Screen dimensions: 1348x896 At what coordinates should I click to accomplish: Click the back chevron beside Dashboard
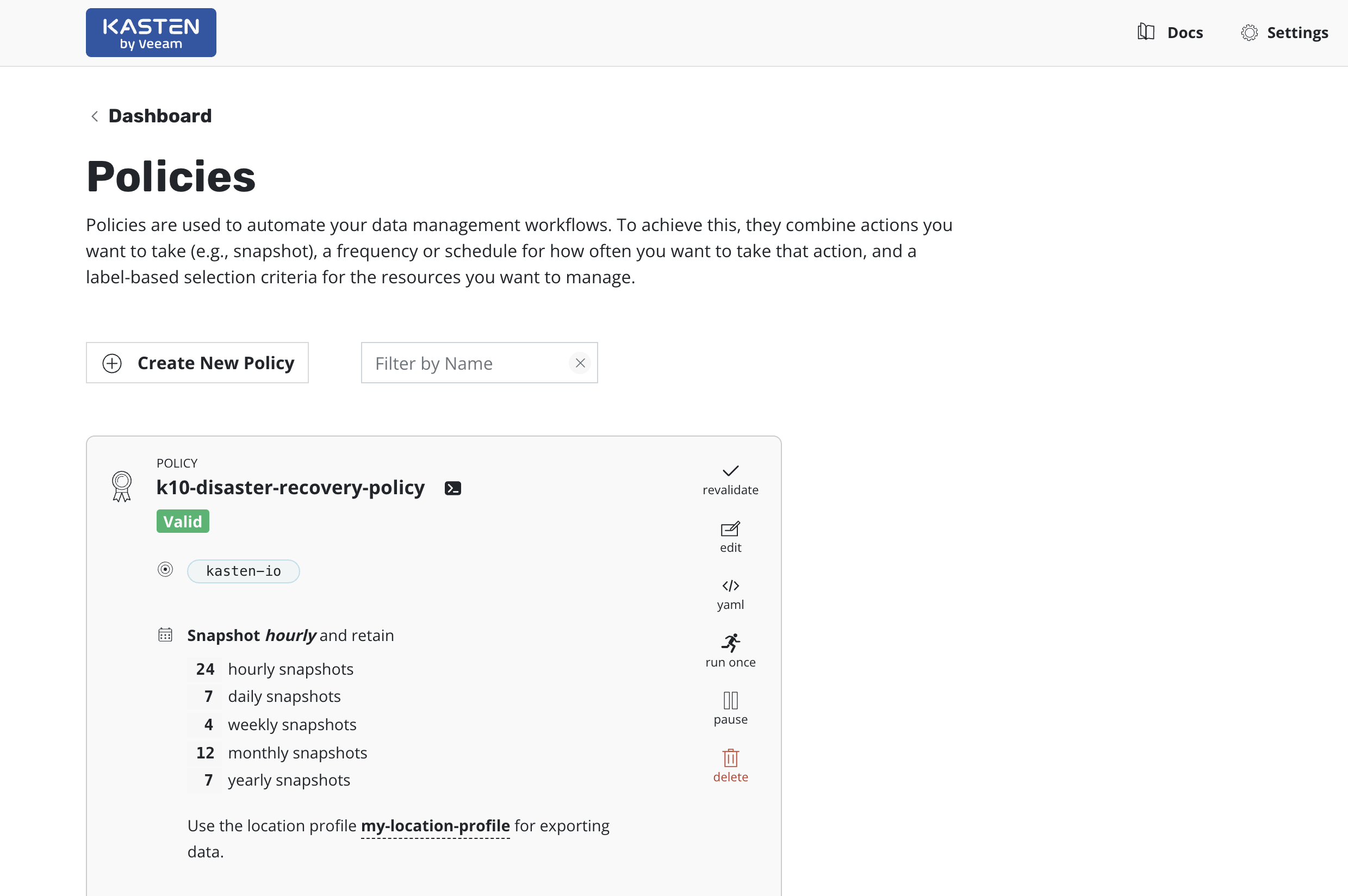coord(95,116)
